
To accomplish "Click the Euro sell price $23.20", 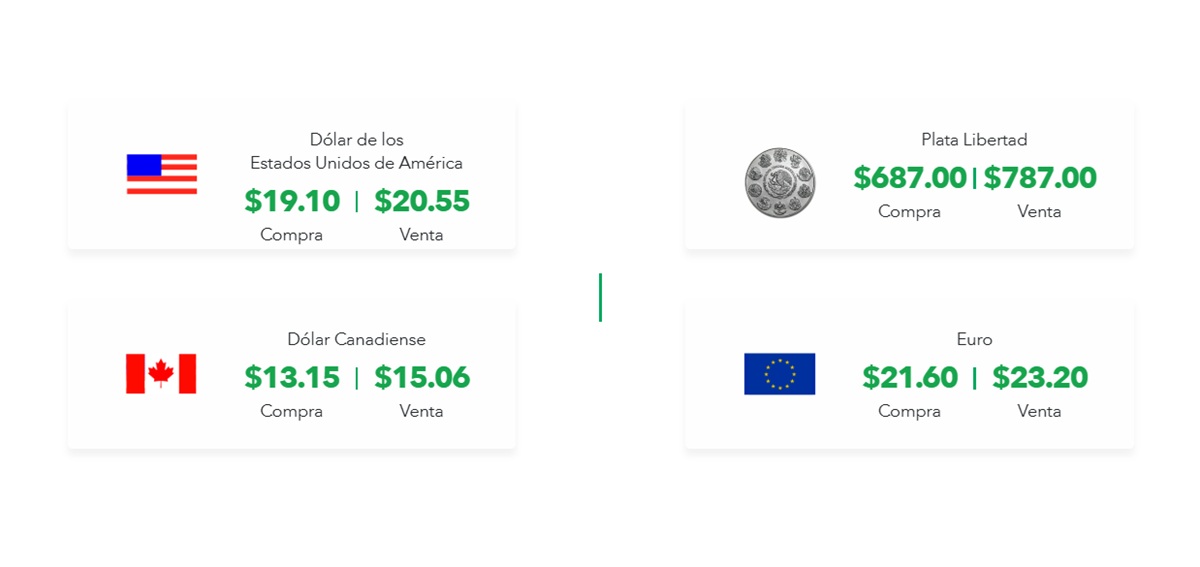I will coord(1040,377).
